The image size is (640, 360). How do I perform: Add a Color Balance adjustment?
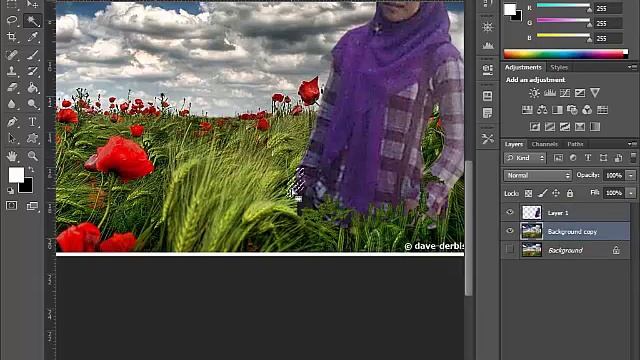tap(542, 110)
